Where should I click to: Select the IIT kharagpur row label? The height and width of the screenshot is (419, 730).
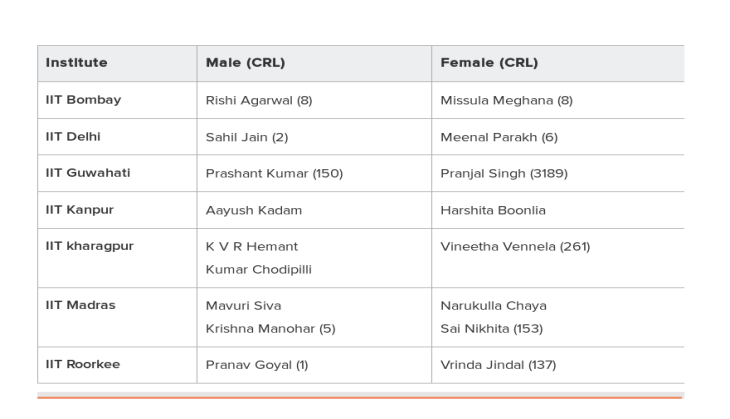tap(89, 246)
